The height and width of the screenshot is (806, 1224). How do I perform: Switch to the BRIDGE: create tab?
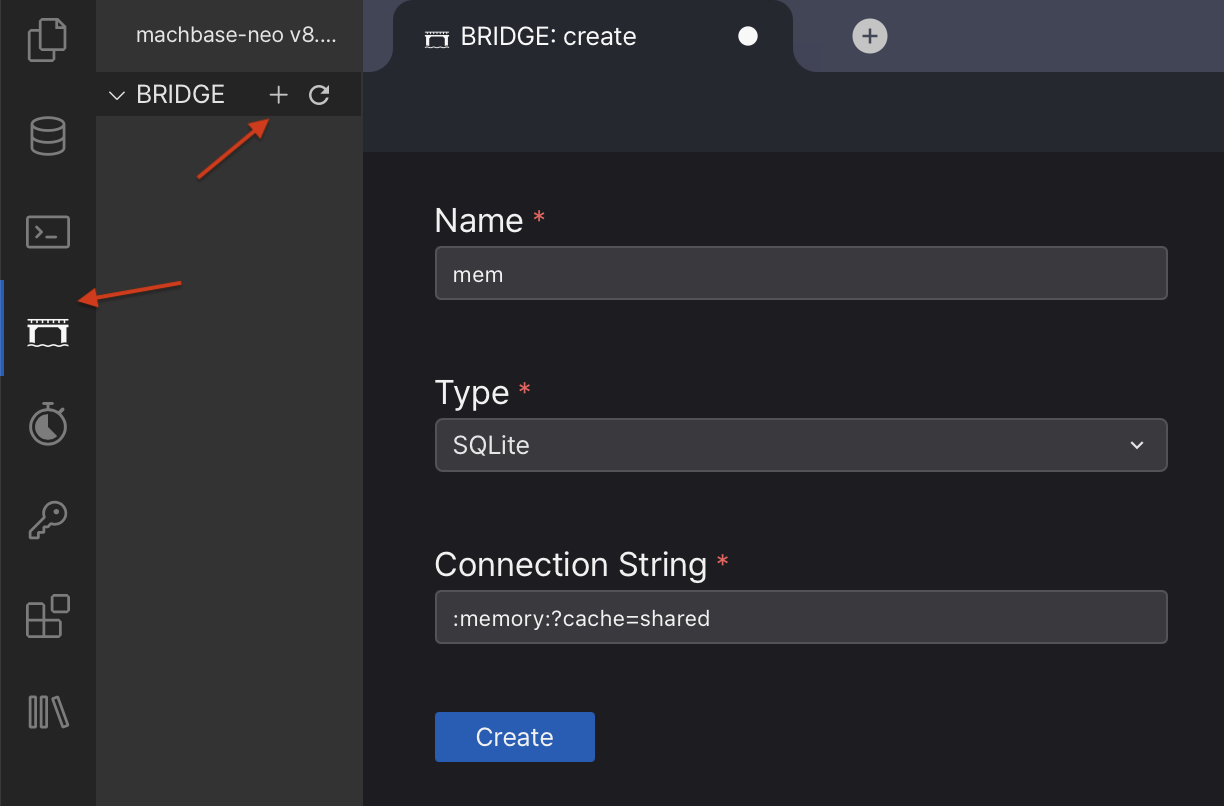click(x=548, y=37)
